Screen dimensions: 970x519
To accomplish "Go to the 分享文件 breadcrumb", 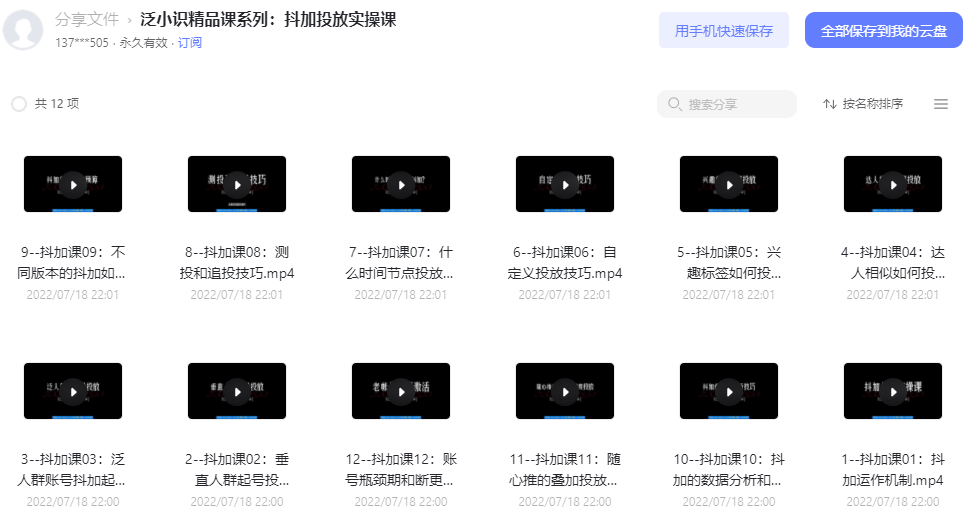I will point(87,20).
